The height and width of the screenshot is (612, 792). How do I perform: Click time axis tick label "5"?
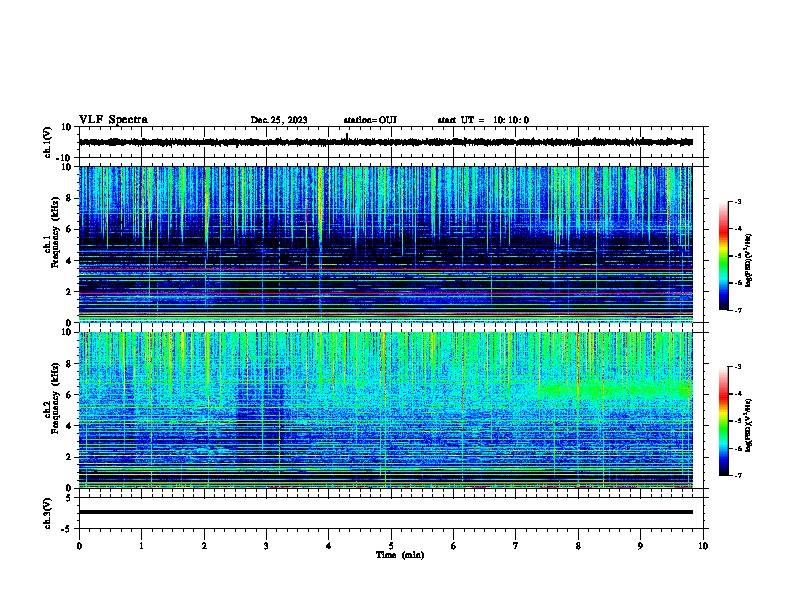click(x=391, y=546)
